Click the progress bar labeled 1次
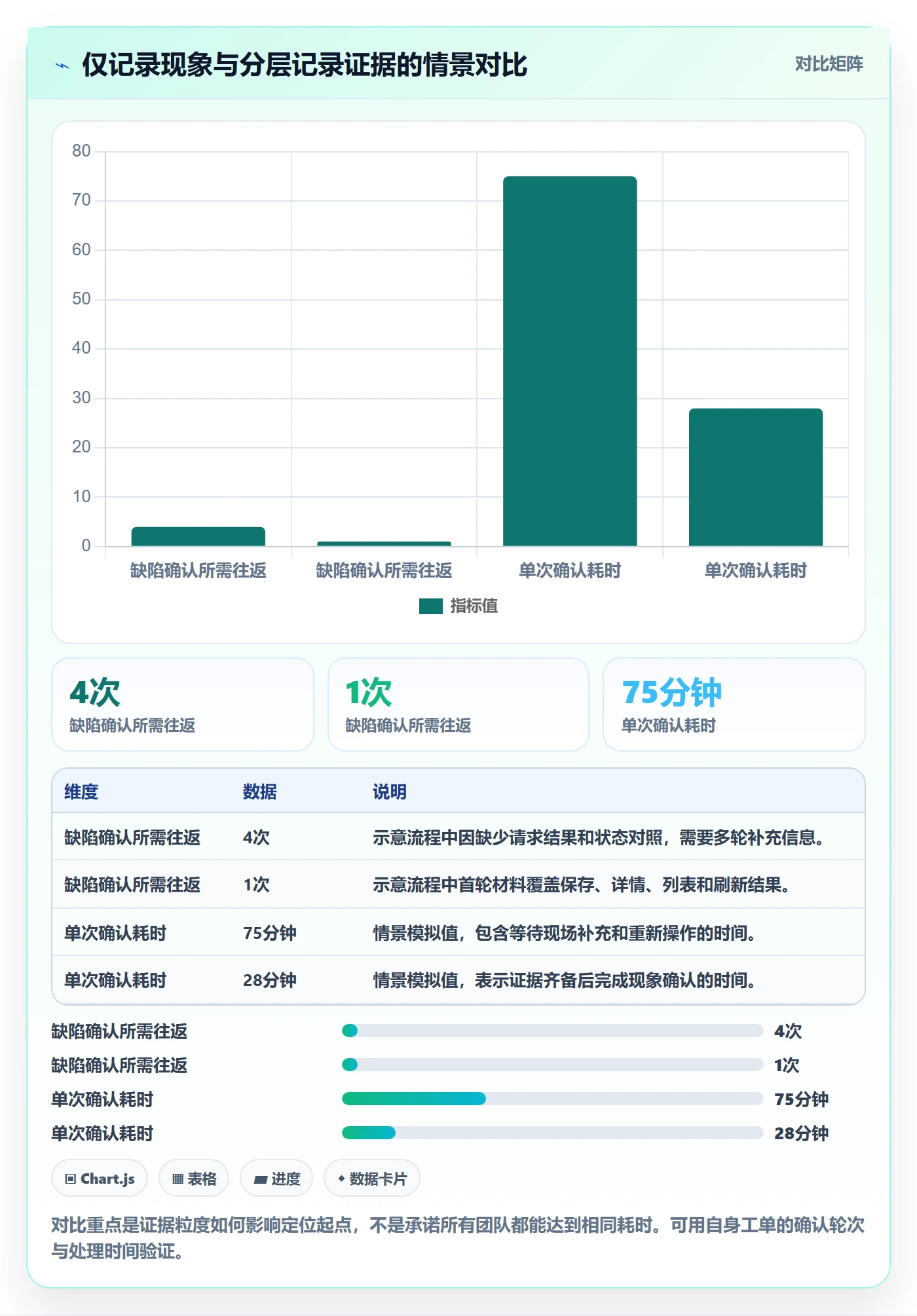Viewport: 917px width, 1316px height. click(x=553, y=1065)
